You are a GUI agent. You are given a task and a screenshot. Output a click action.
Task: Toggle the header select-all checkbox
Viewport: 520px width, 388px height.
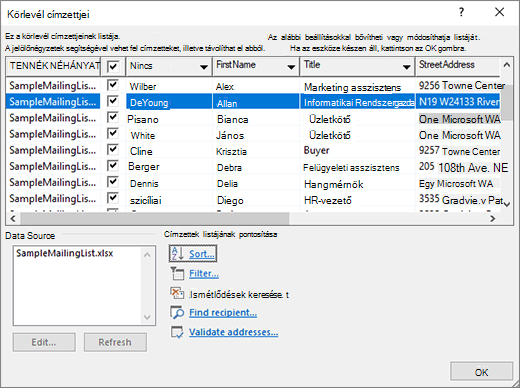(x=113, y=66)
